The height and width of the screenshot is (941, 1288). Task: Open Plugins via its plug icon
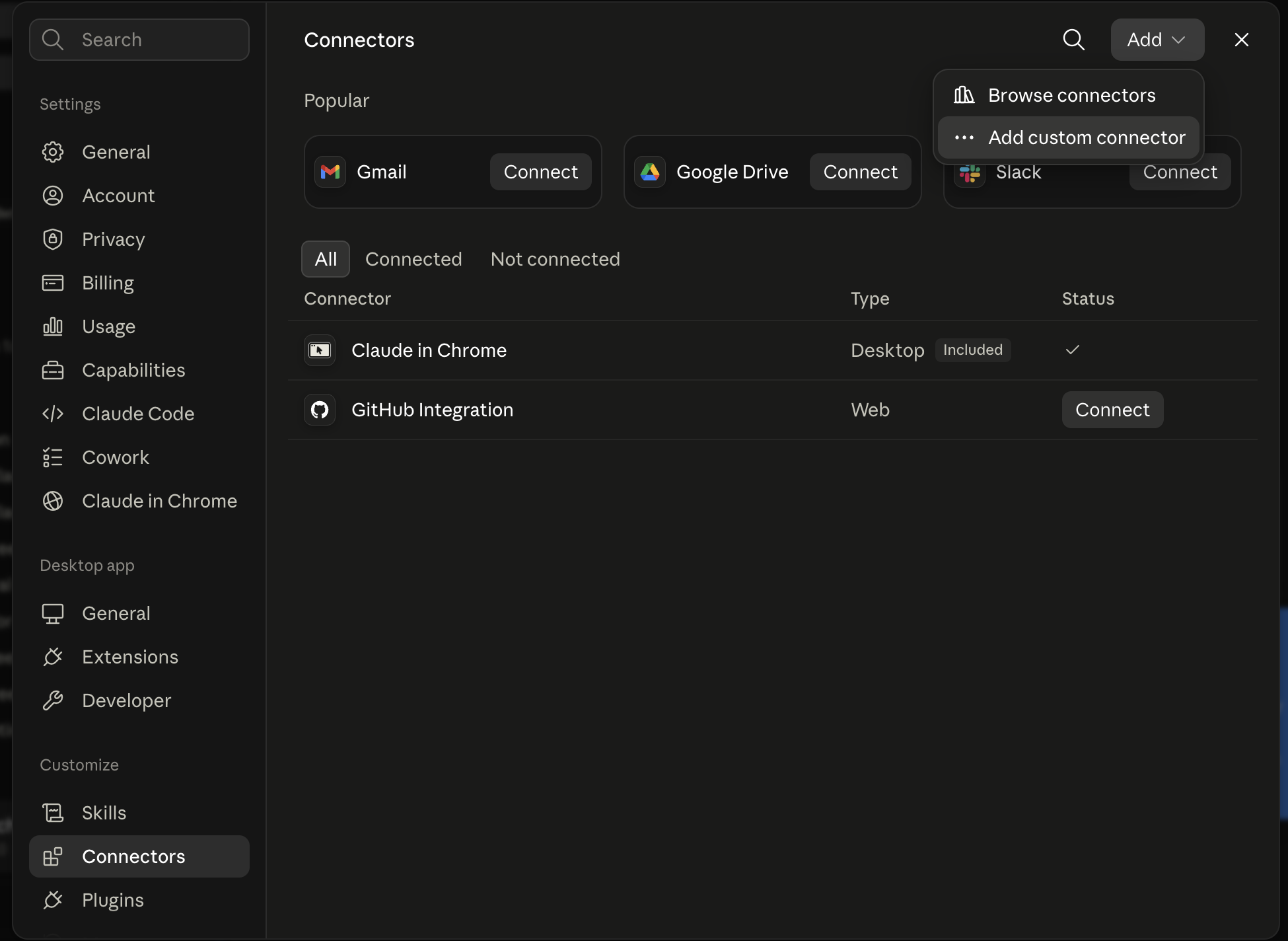tap(53, 900)
